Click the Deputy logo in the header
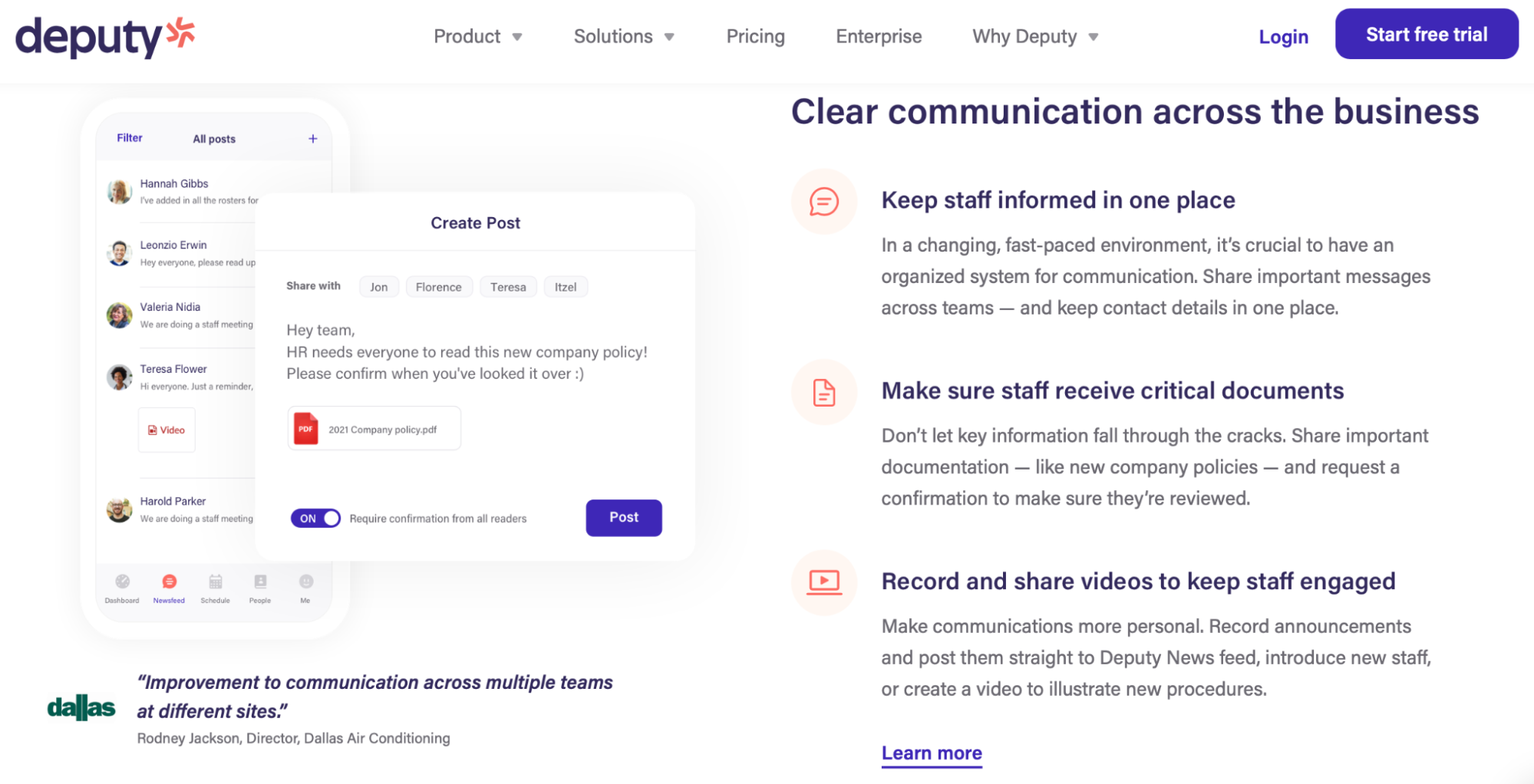Viewport: 1534px width, 784px height. (105, 36)
